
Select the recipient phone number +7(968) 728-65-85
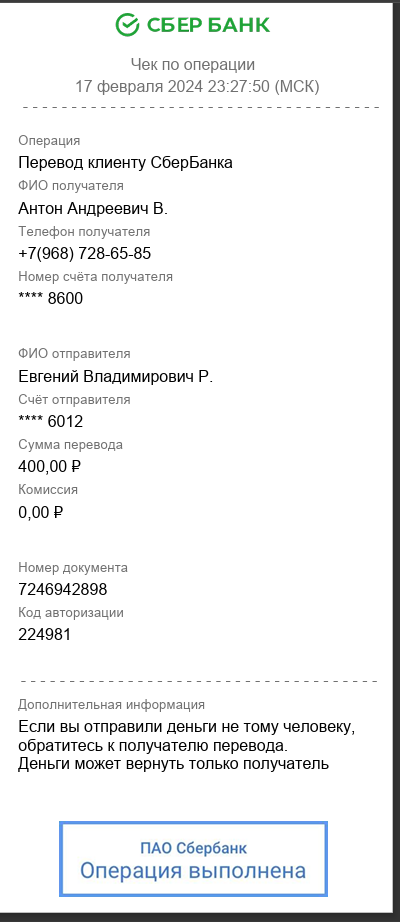pyautogui.click(x=85, y=253)
